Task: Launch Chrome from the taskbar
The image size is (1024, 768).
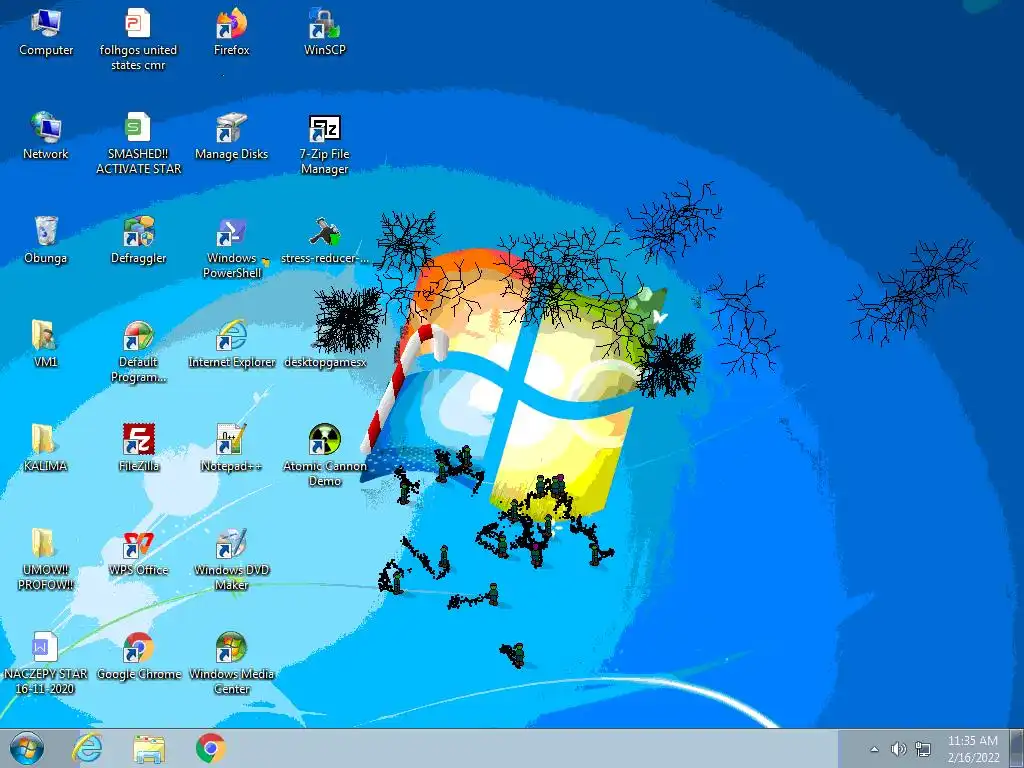Action: click(210, 748)
